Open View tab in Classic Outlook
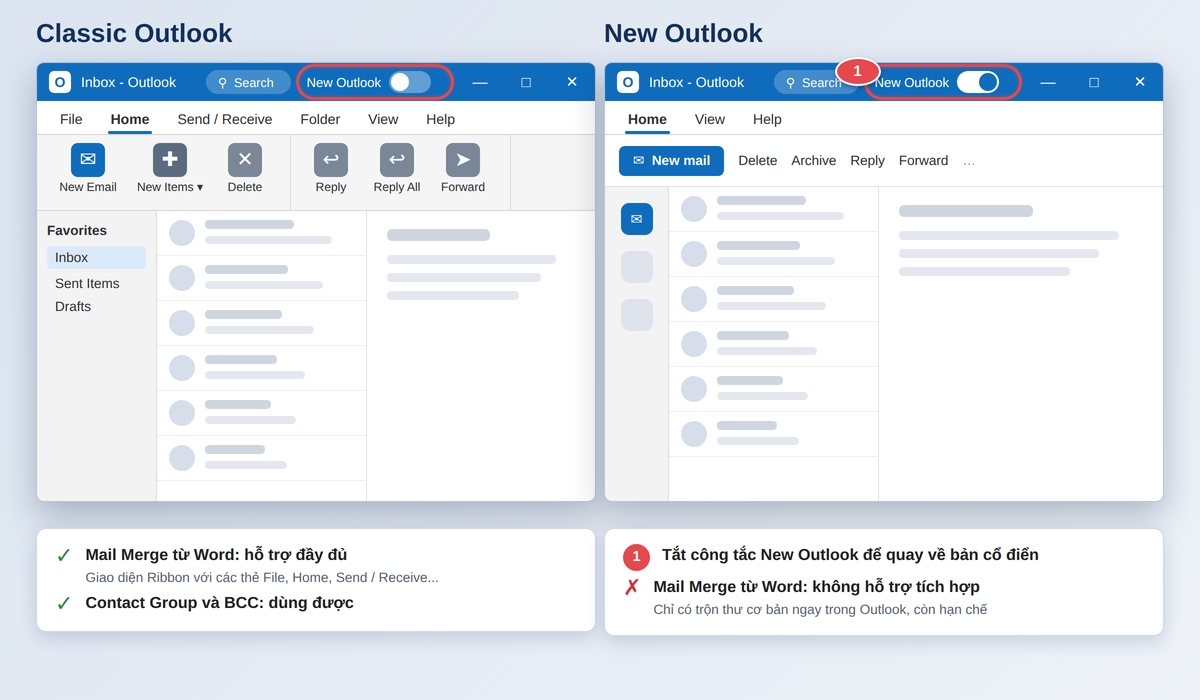 coord(383,119)
